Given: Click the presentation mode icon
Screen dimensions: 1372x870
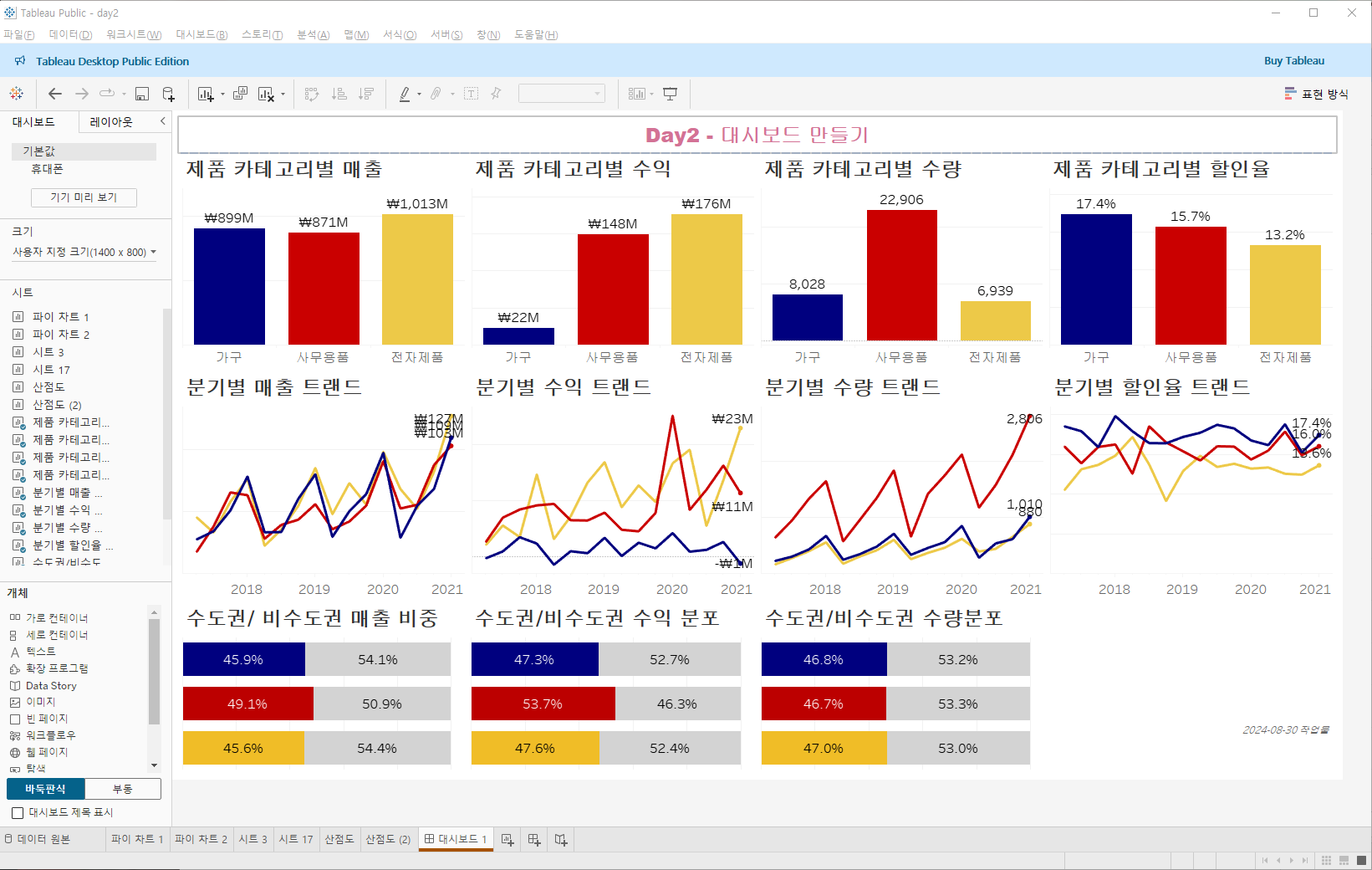Looking at the screenshot, I should point(671,94).
